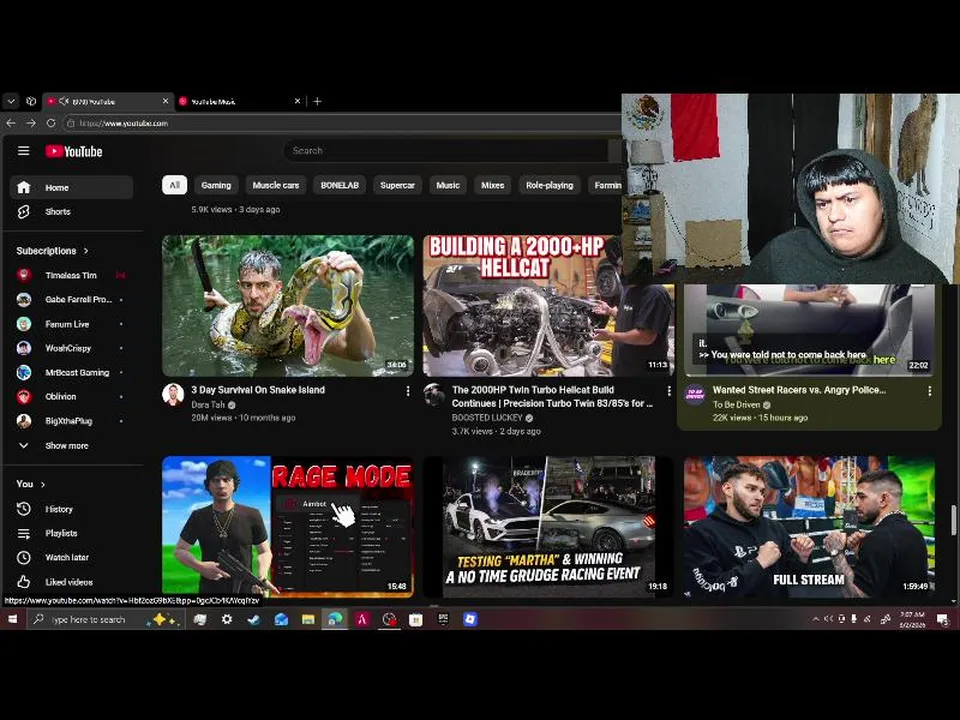The width and height of the screenshot is (960, 720).
Task: Open History in the sidebar
Action: [71, 509]
